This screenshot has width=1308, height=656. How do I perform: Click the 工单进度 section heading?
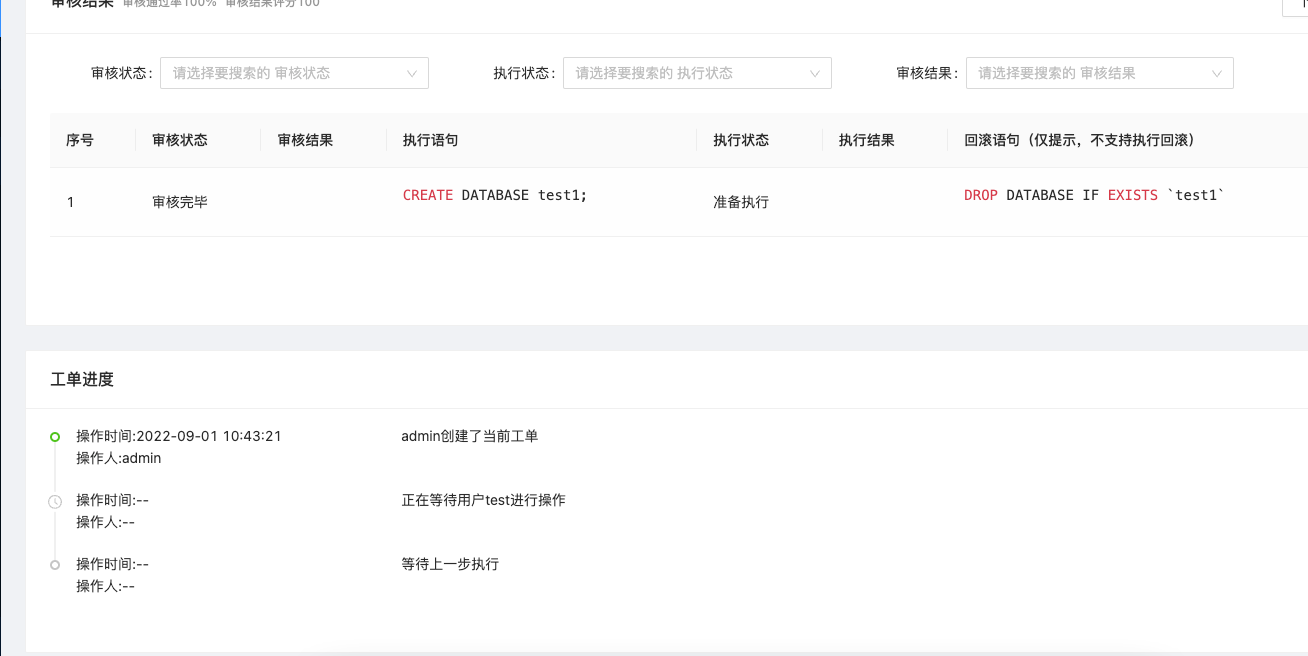point(82,379)
